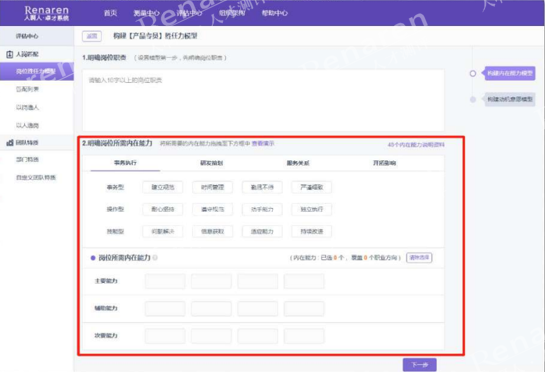The height and width of the screenshot is (375, 545).
Task: Click the 返回 back button
Action: [x=92, y=36]
